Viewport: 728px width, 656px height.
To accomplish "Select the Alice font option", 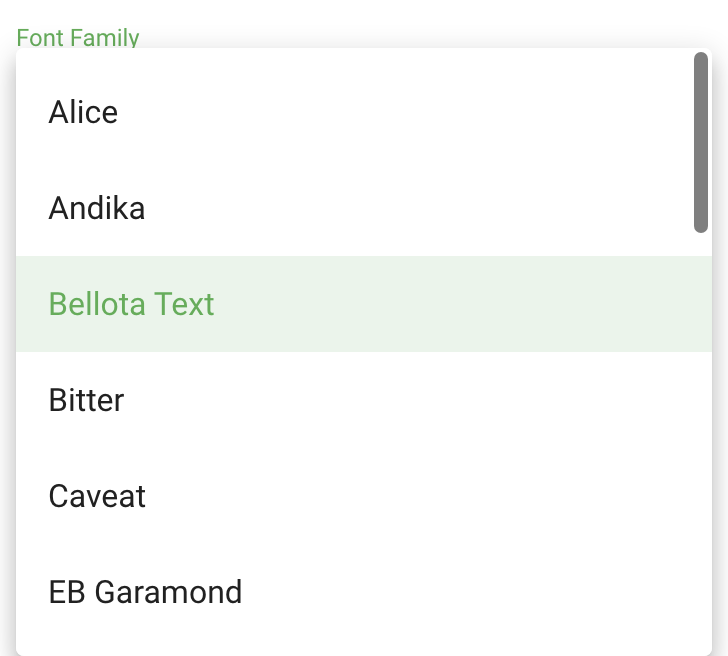I will (364, 112).
